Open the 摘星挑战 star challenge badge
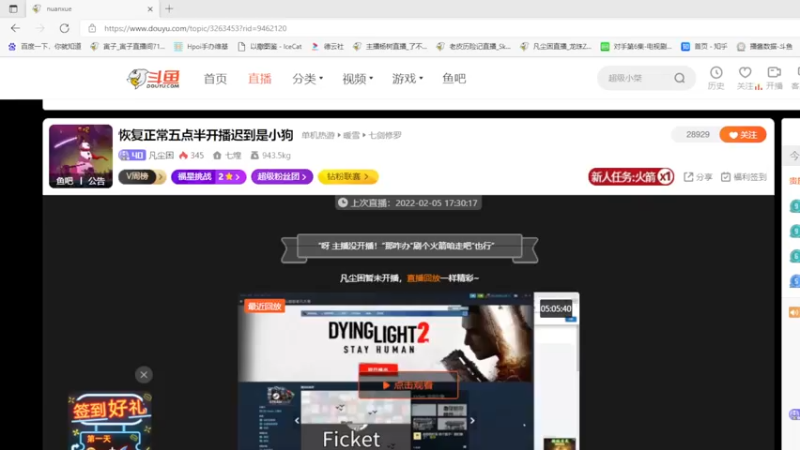The height and width of the screenshot is (450, 800). 209,177
